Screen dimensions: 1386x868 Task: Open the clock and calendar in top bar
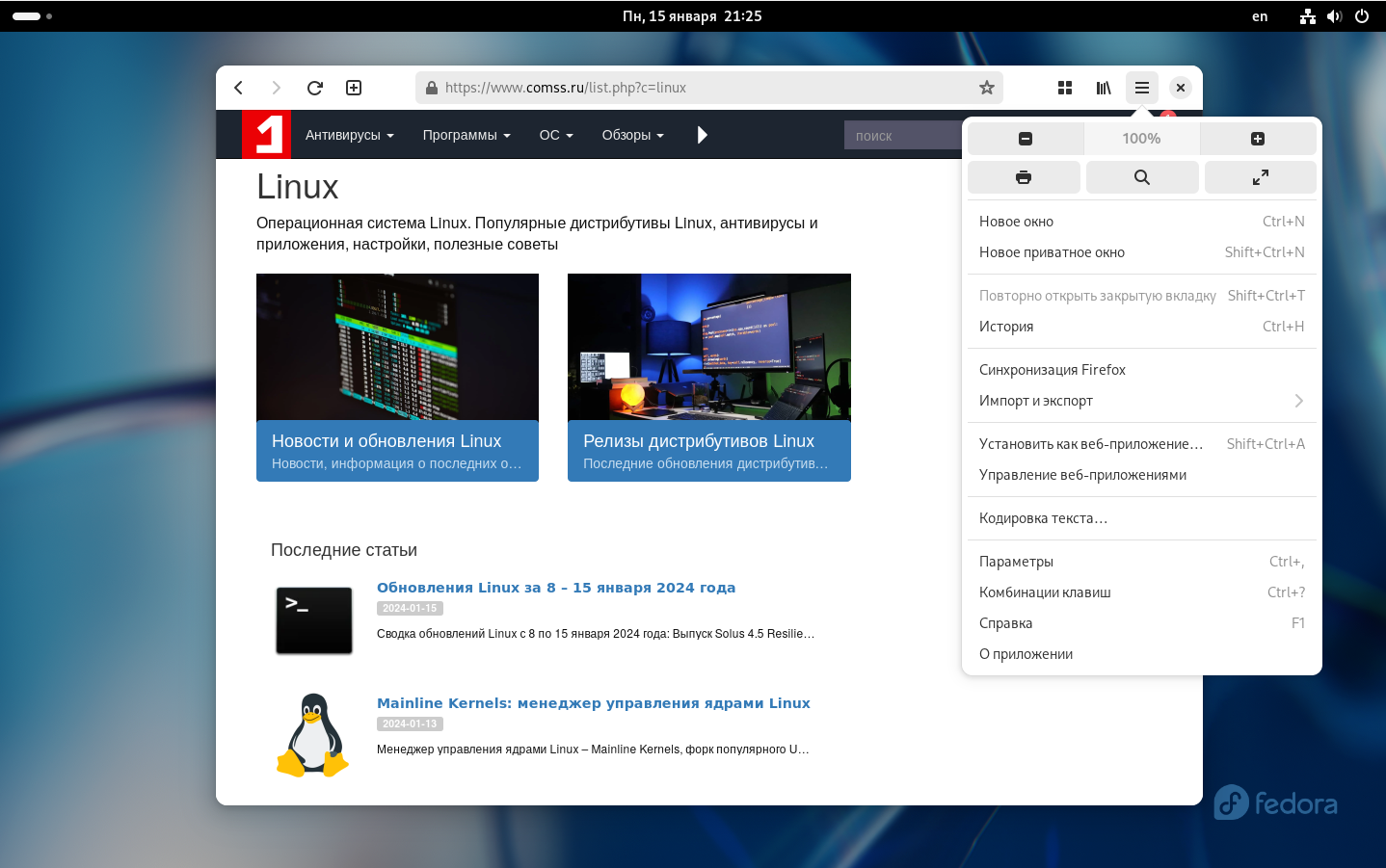click(692, 16)
